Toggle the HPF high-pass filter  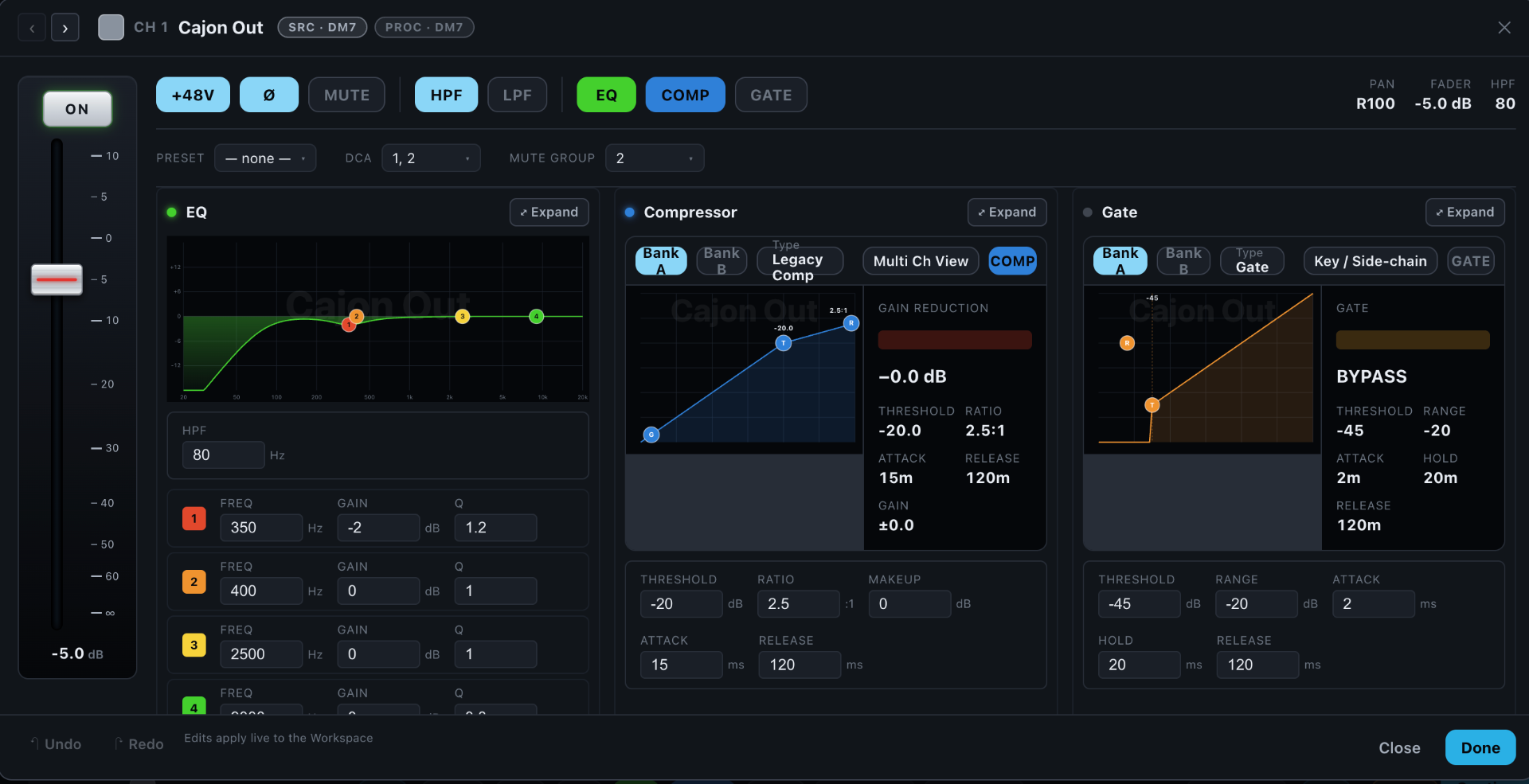[x=446, y=95]
